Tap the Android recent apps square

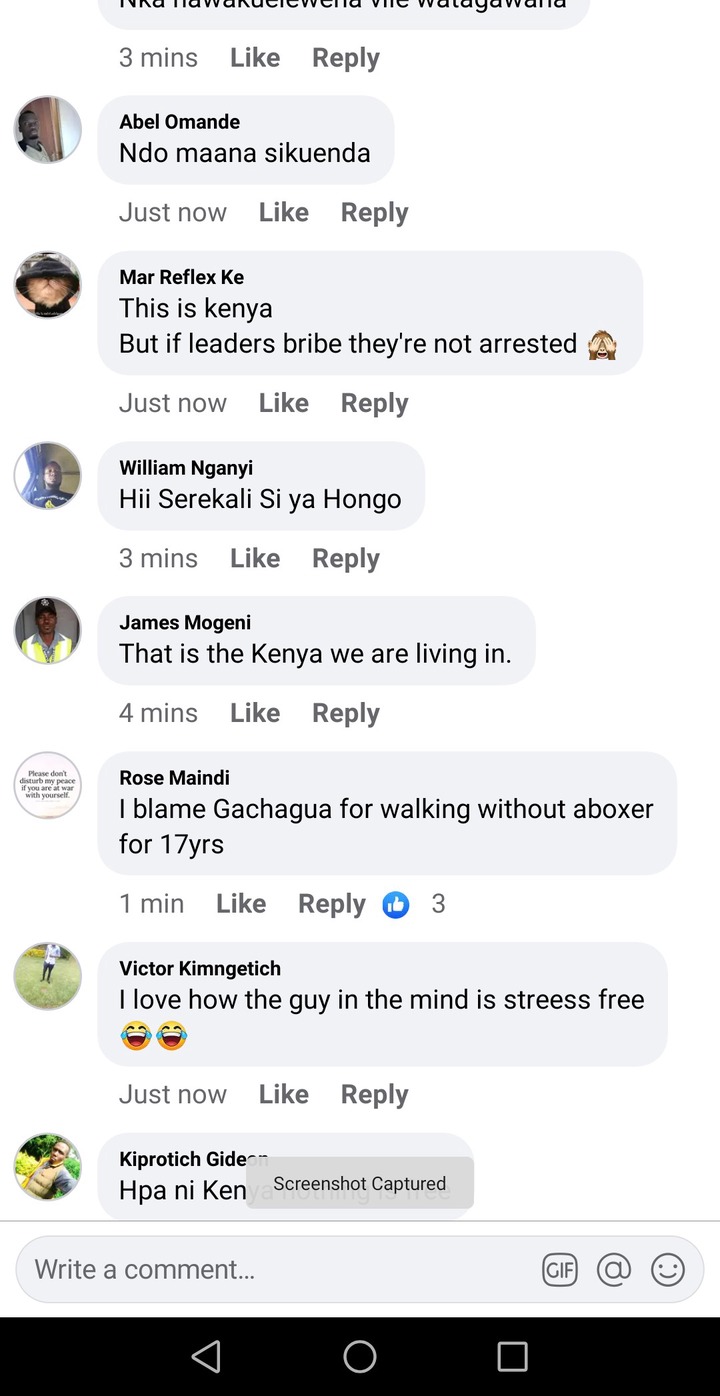[x=512, y=1356]
